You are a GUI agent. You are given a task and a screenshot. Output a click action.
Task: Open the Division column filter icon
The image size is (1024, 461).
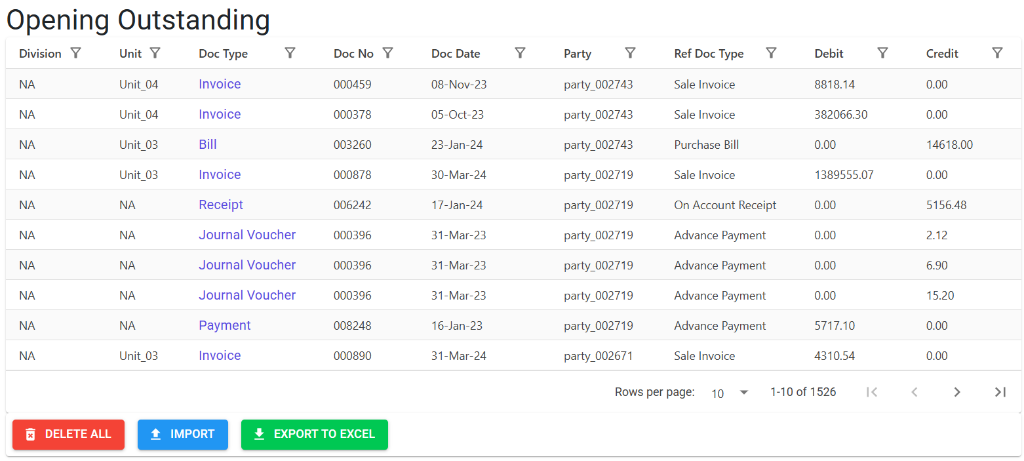click(x=76, y=54)
